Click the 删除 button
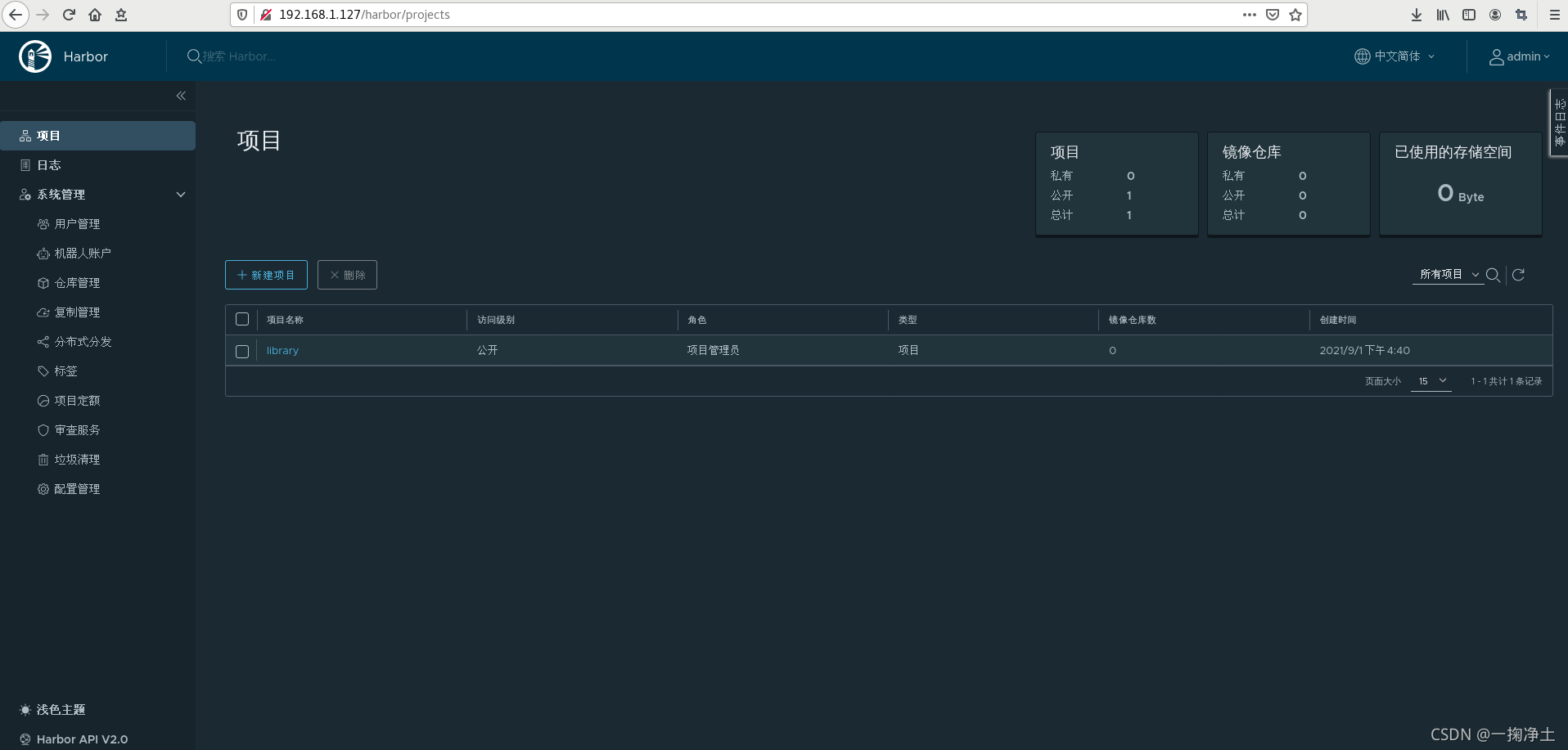 [347, 275]
